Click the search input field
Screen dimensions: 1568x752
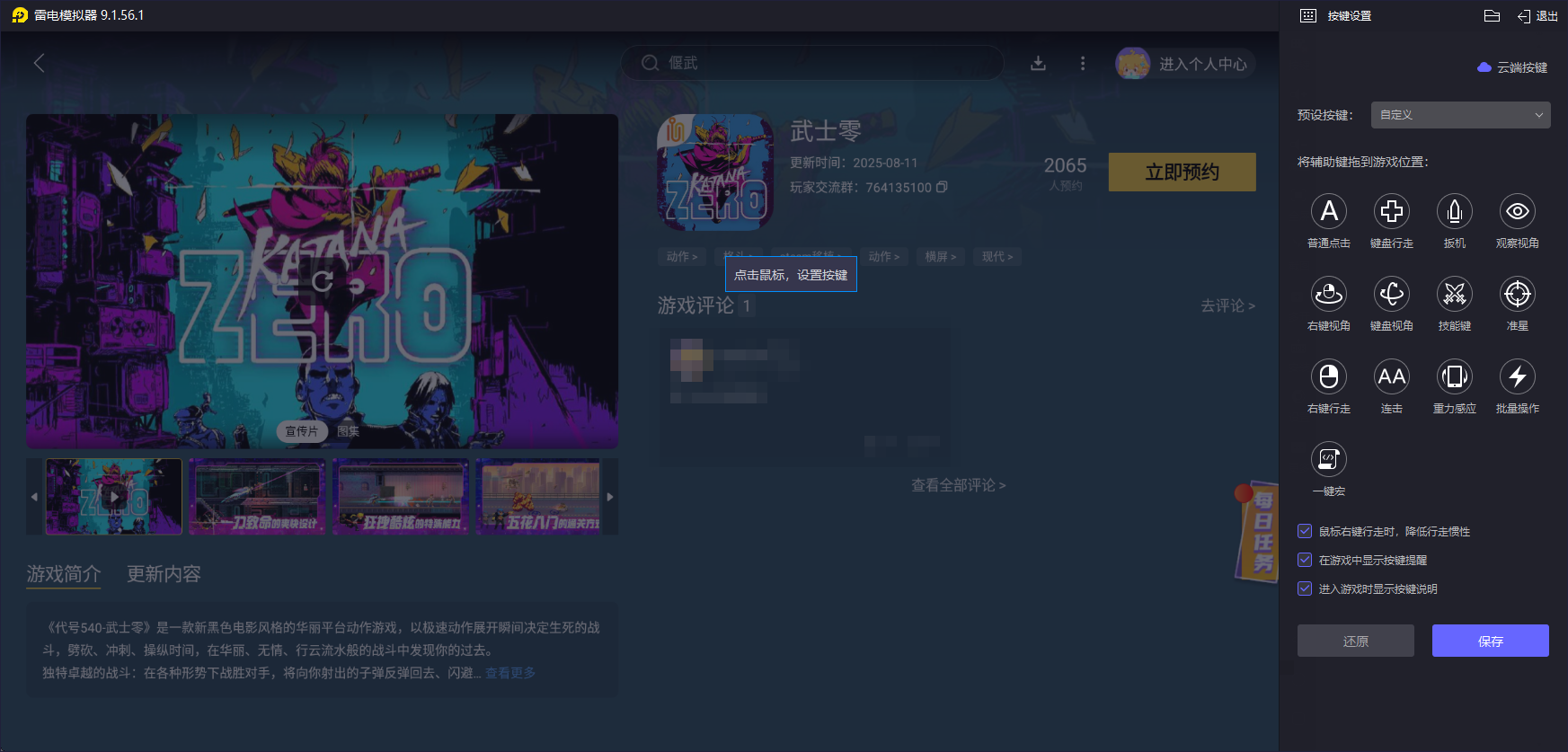click(812, 63)
